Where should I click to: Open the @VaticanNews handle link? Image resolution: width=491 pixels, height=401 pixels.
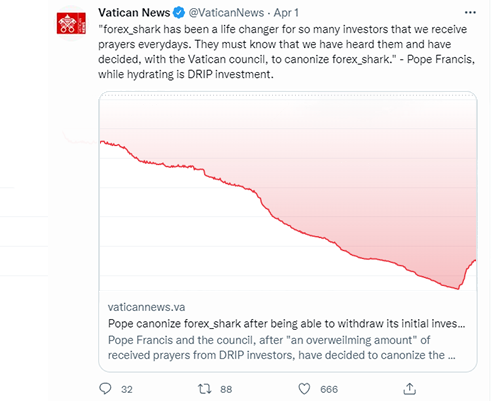[226, 13]
